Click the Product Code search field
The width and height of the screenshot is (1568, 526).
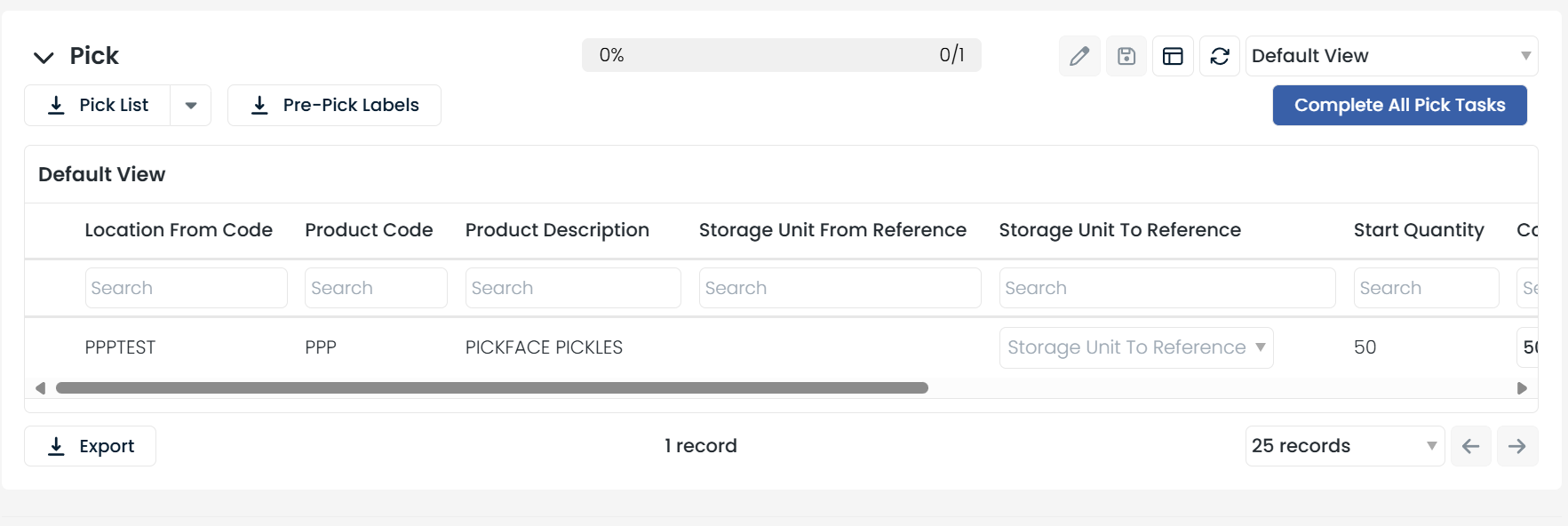click(x=376, y=288)
